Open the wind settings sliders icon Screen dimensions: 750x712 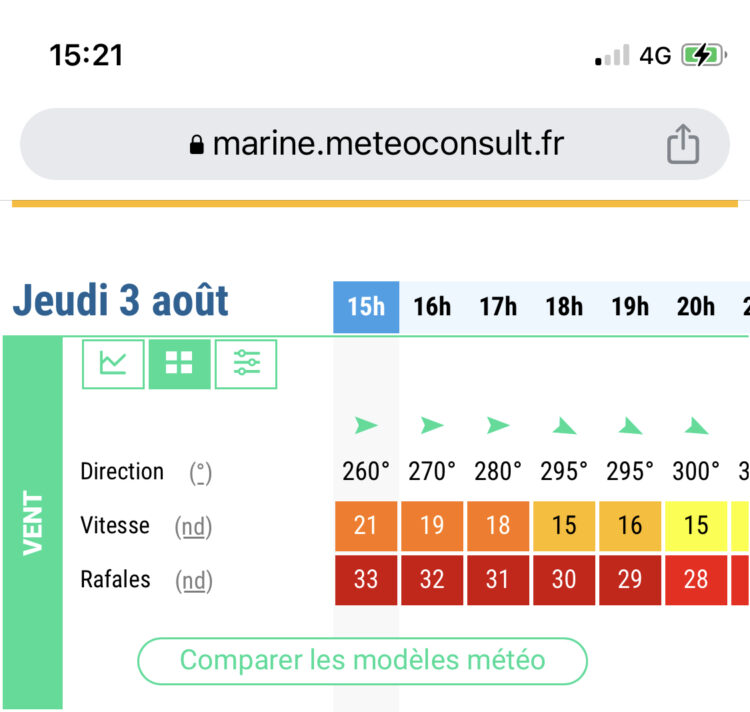(x=246, y=364)
